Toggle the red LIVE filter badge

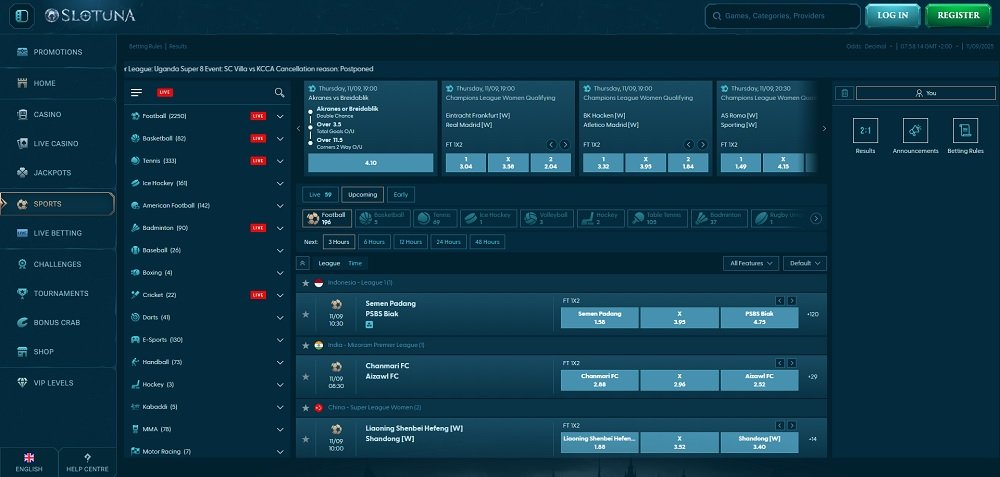164,93
